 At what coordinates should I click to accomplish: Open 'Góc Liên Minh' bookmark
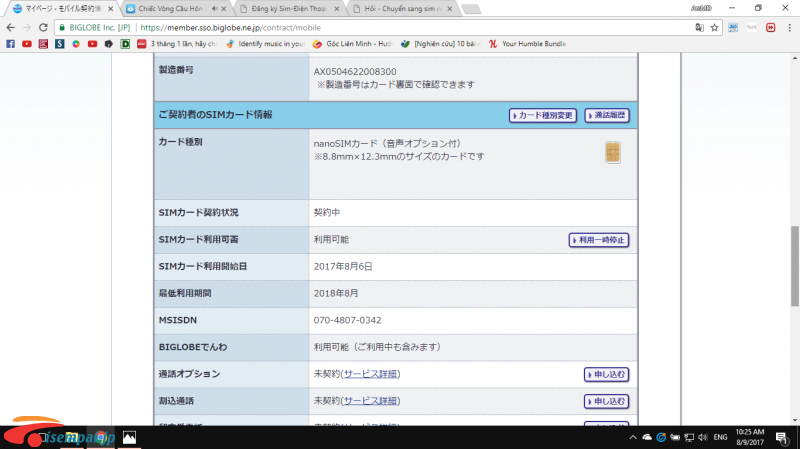coord(353,44)
